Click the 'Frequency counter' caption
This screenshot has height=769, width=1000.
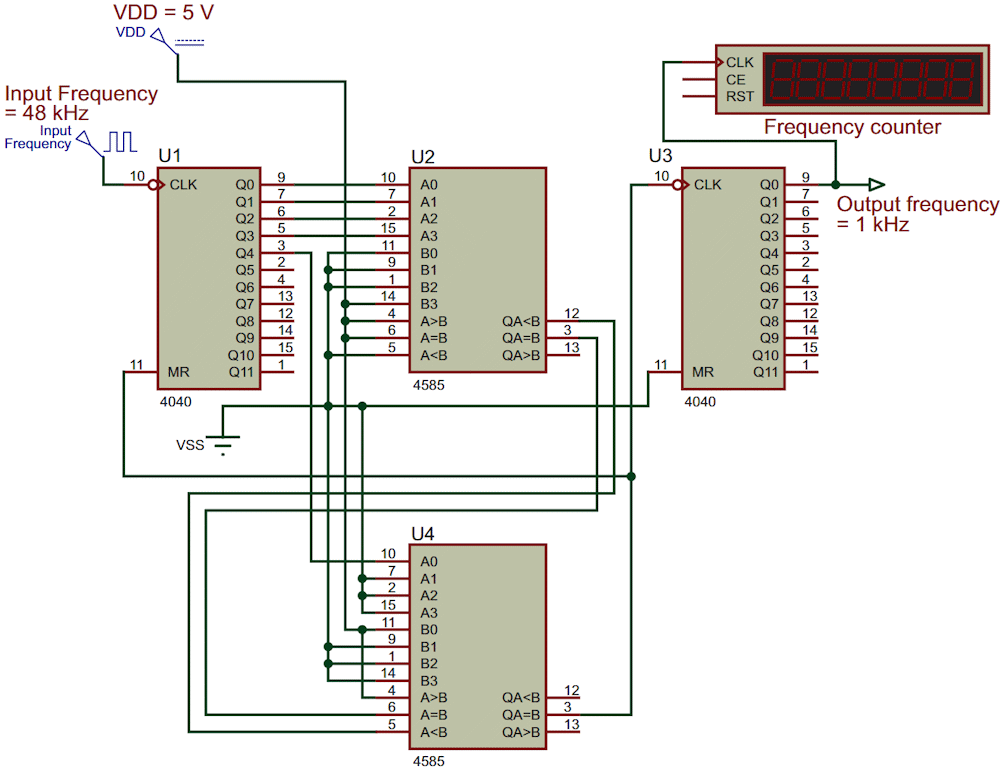click(852, 127)
